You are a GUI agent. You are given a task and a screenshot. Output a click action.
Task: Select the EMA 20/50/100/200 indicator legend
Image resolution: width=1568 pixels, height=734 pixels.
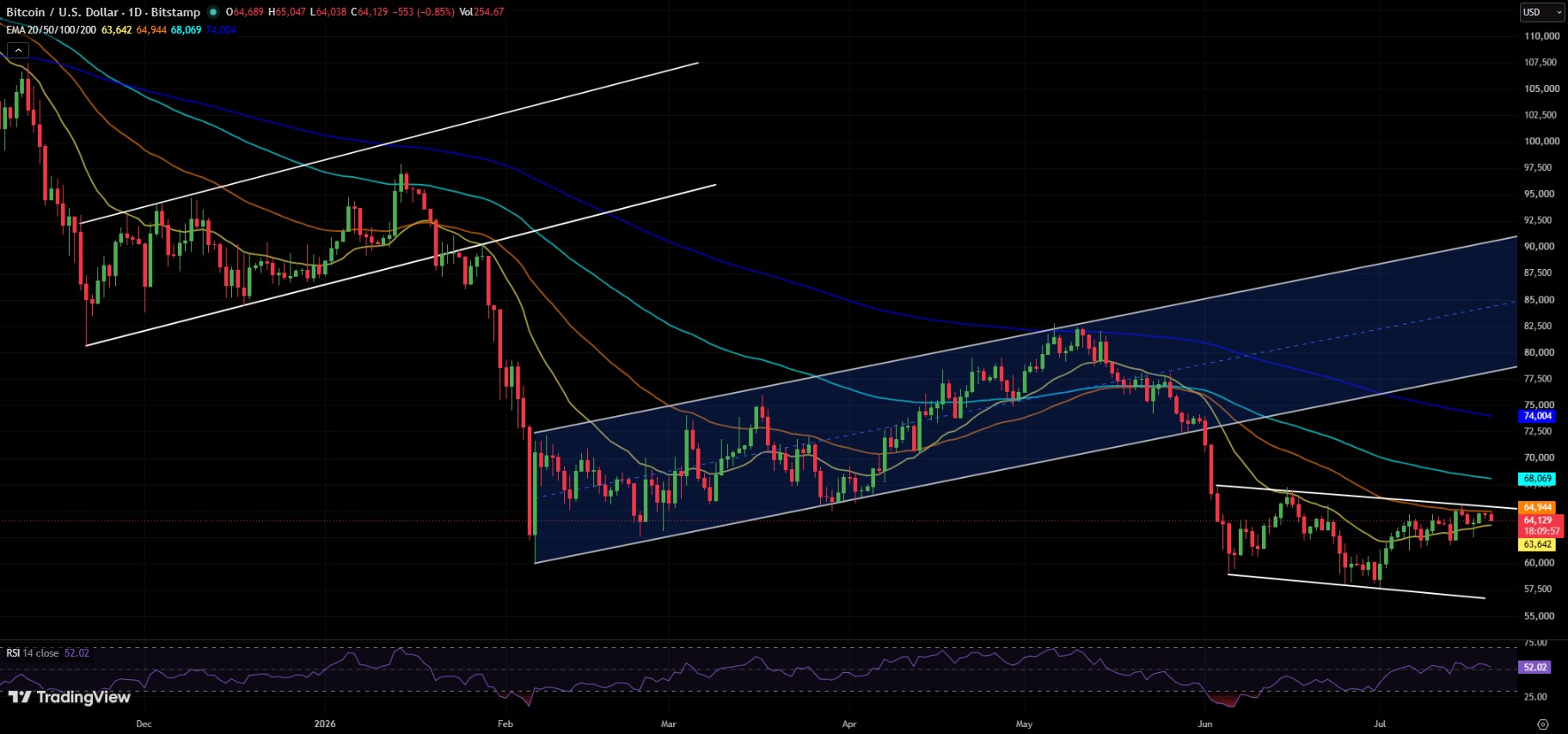[51, 30]
